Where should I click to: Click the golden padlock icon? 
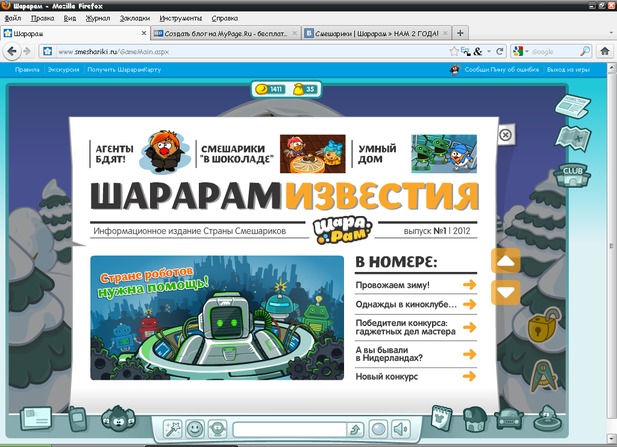coord(545,324)
